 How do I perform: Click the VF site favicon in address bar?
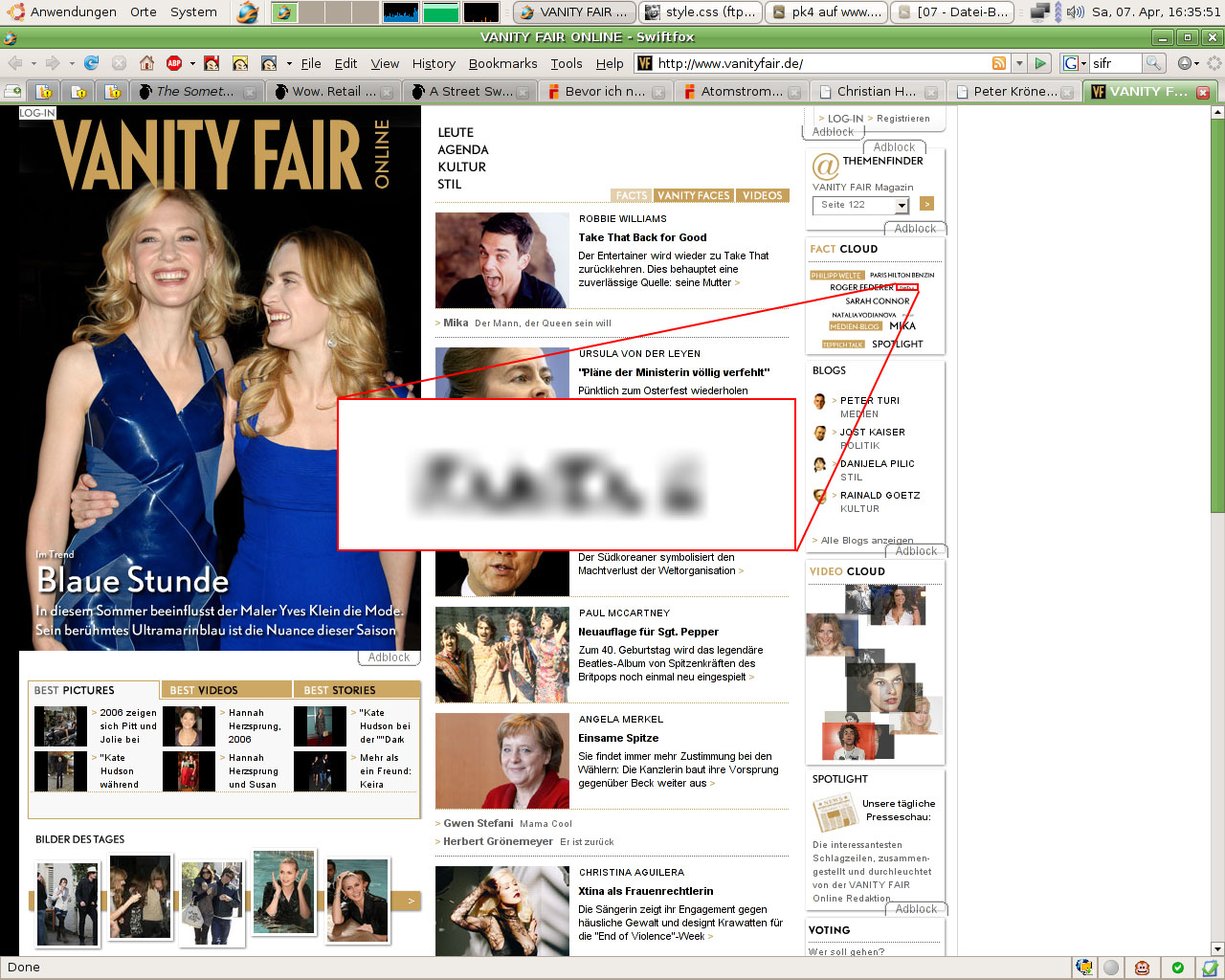[x=645, y=63]
